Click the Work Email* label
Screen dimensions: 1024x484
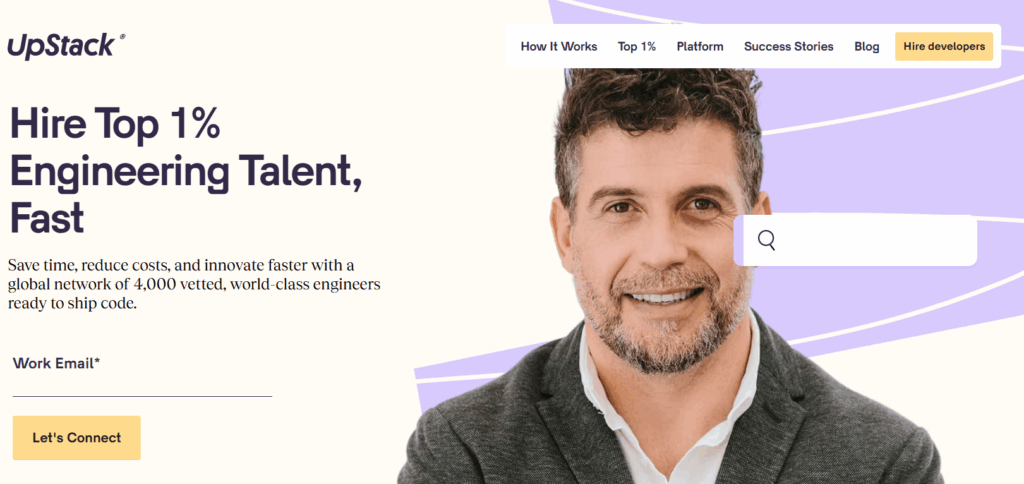(x=57, y=364)
